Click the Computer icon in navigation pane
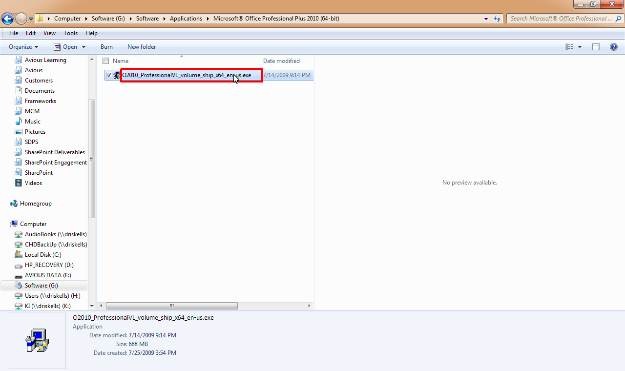 14,224
